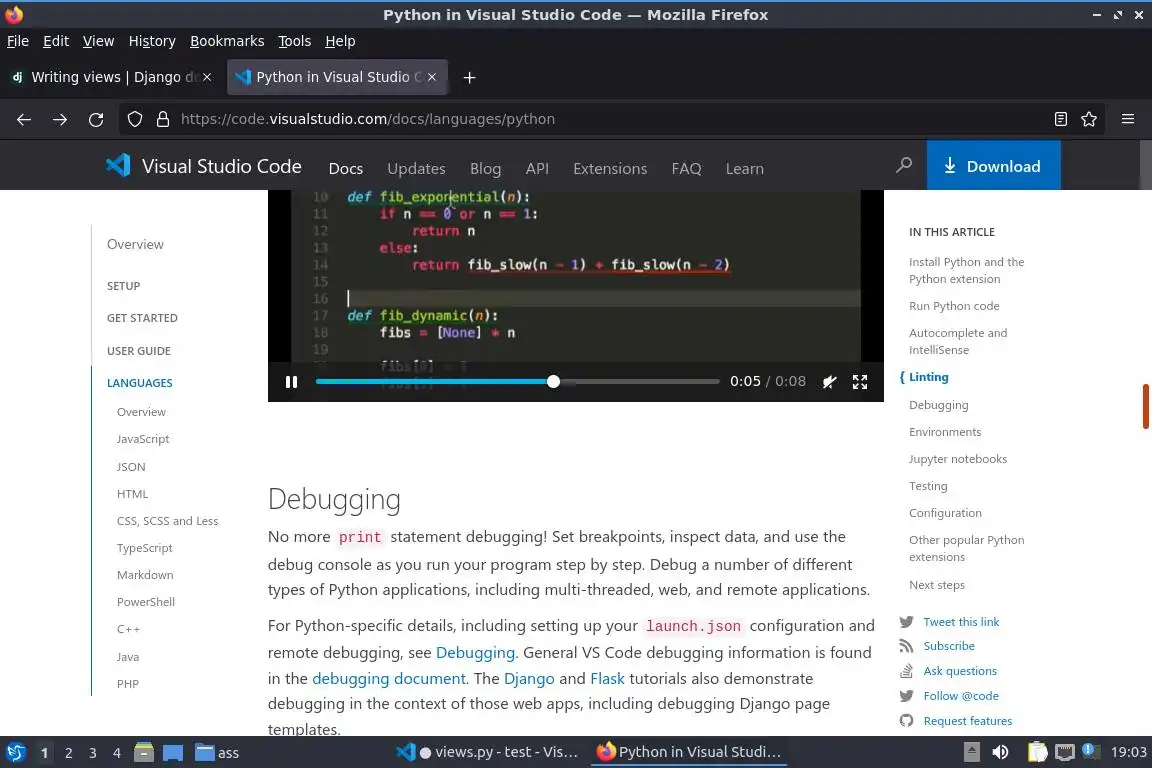Click Follow @code Twitter icon
Viewport: 1152px width, 768px height.
[907, 696]
